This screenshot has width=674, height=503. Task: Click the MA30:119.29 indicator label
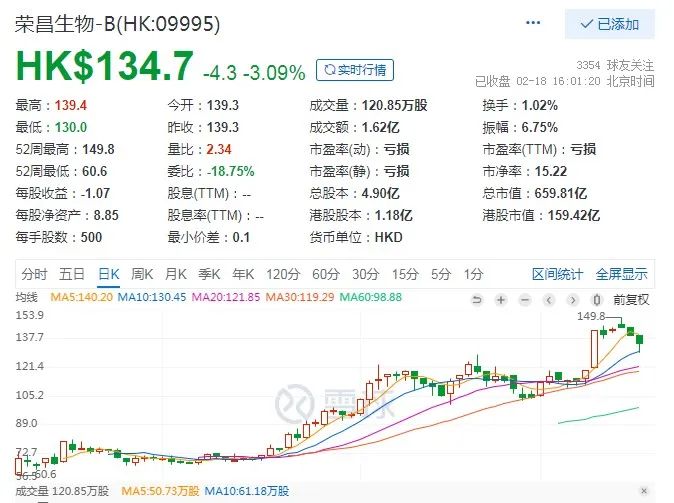(x=300, y=297)
